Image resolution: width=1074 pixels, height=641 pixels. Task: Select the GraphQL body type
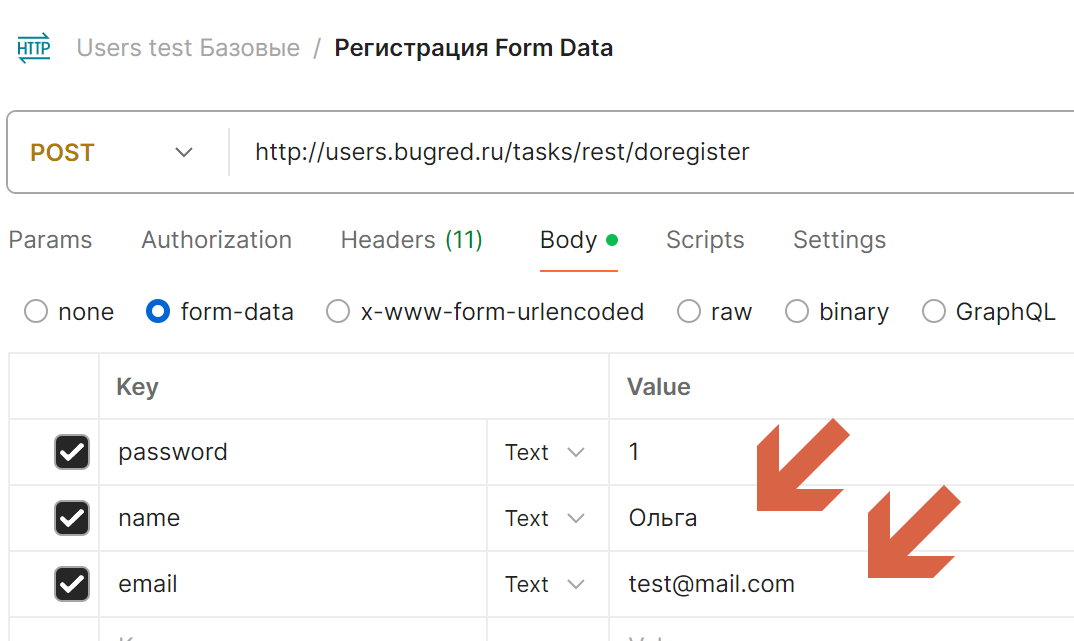coord(934,312)
